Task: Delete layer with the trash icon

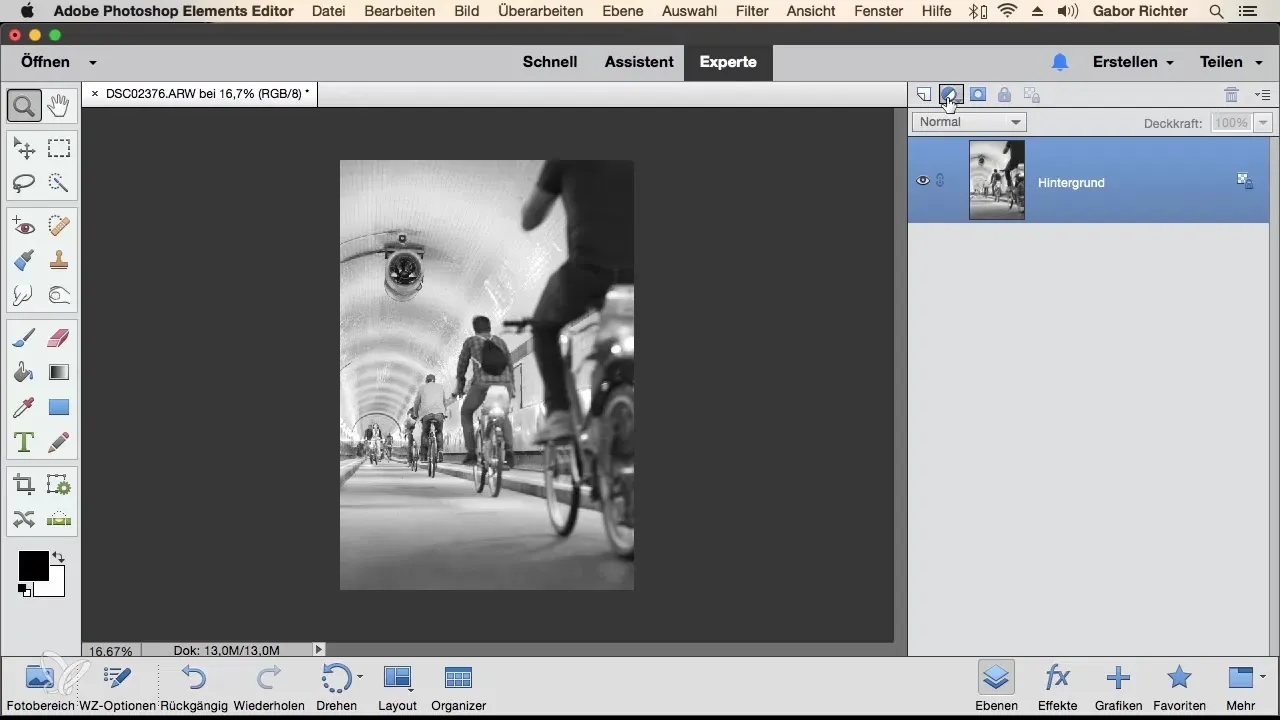Action: pyautogui.click(x=1232, y=95)
